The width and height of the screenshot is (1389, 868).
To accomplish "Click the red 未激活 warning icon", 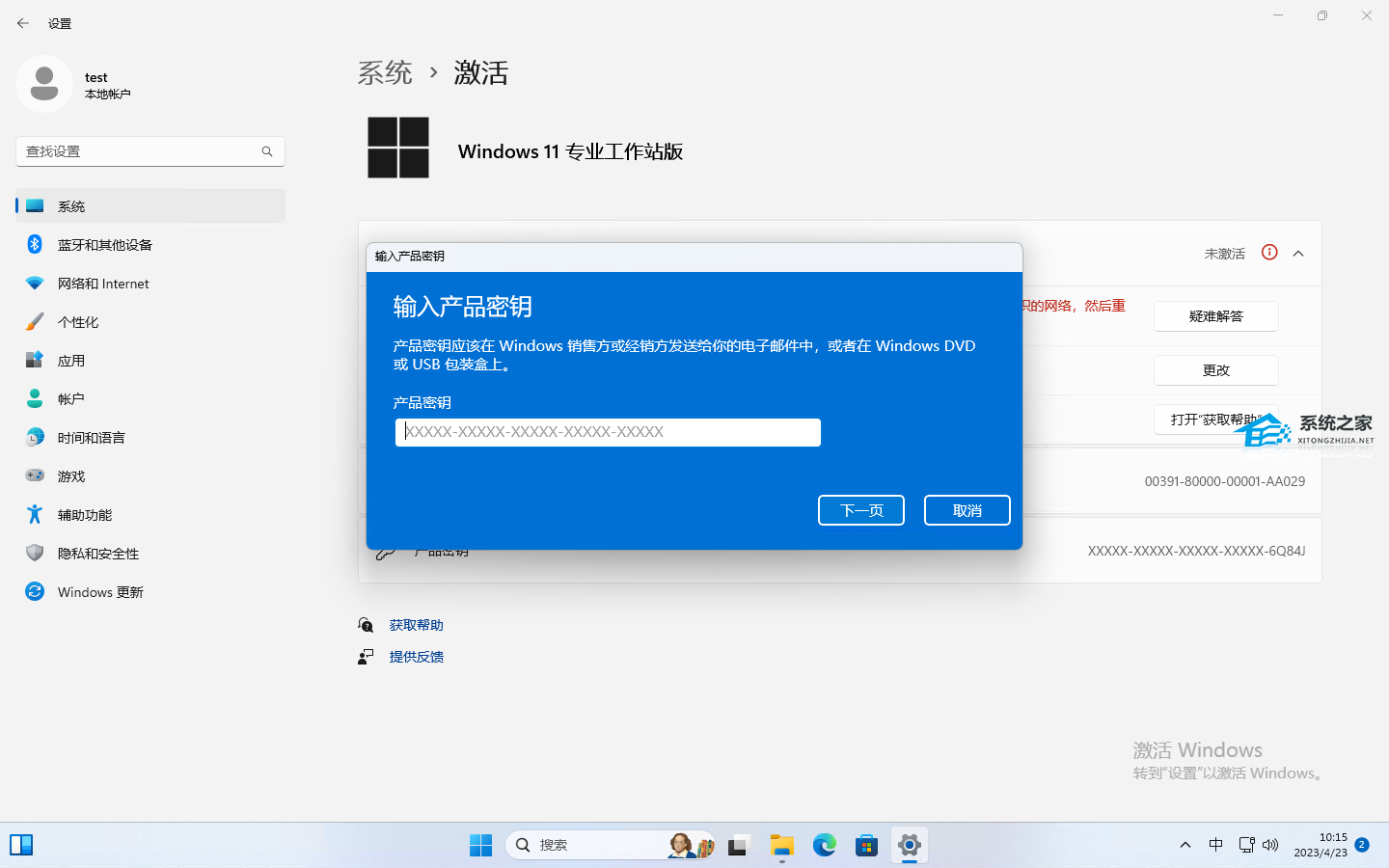I will 1269,253.
